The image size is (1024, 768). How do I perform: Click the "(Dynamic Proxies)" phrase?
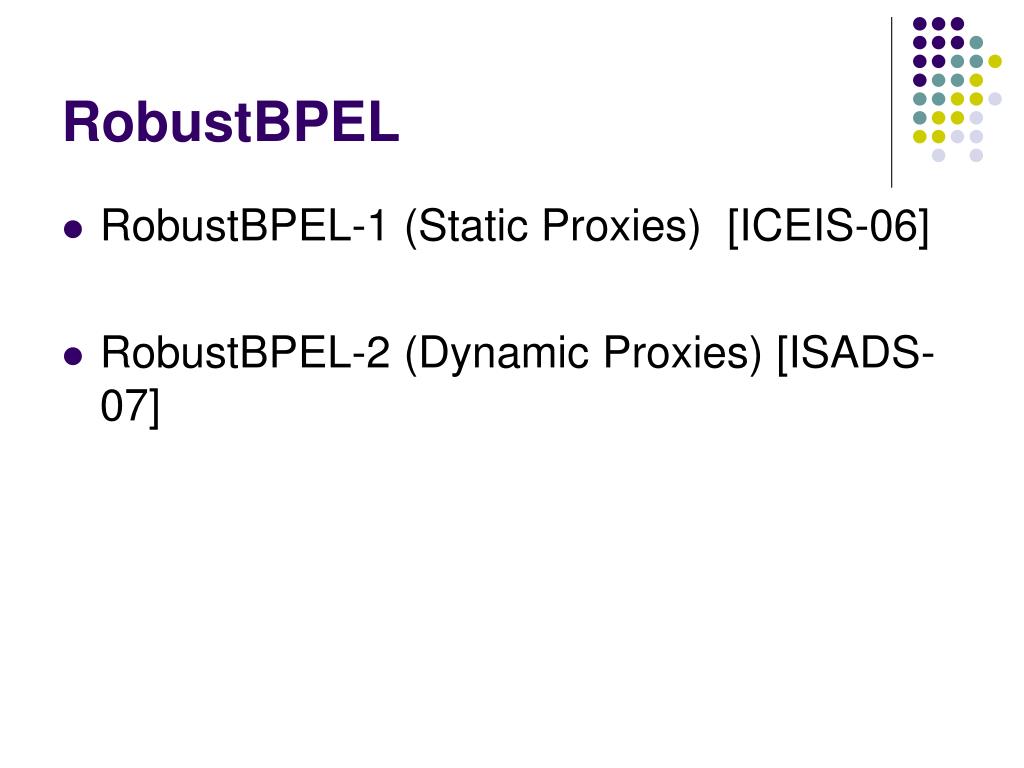coord(583,356)
